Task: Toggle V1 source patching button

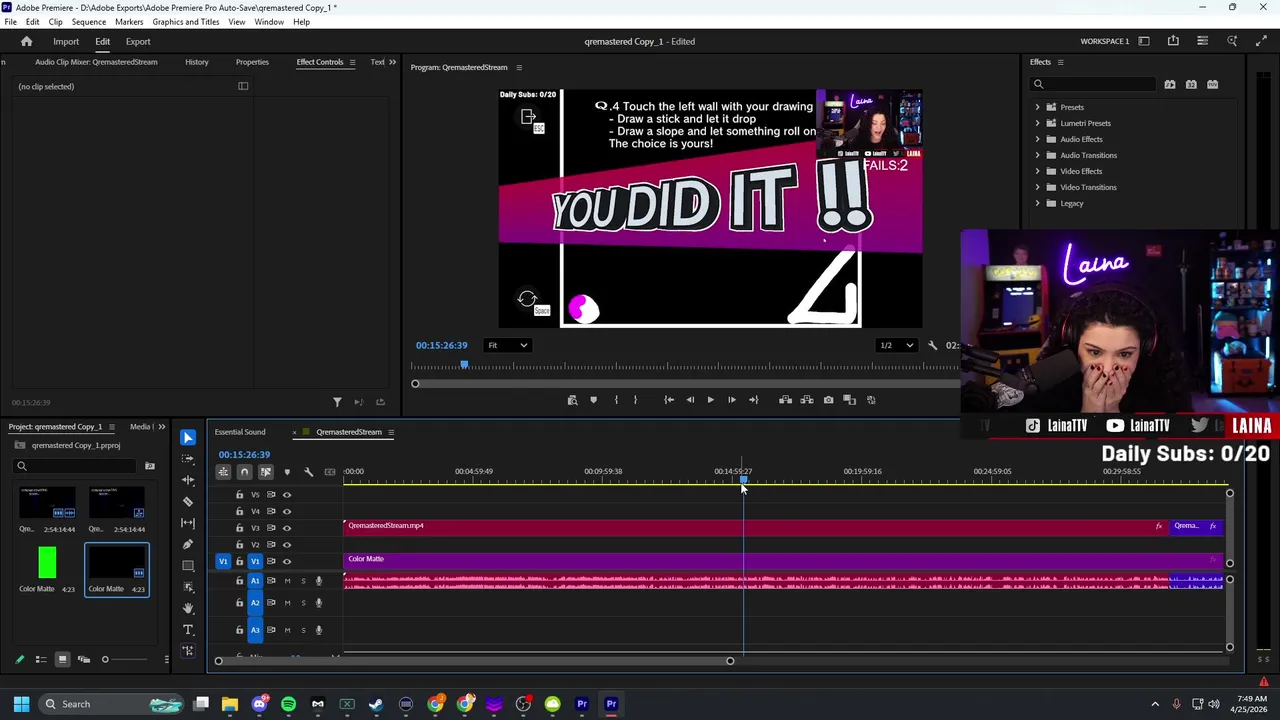Action: (x=223, y=561)
